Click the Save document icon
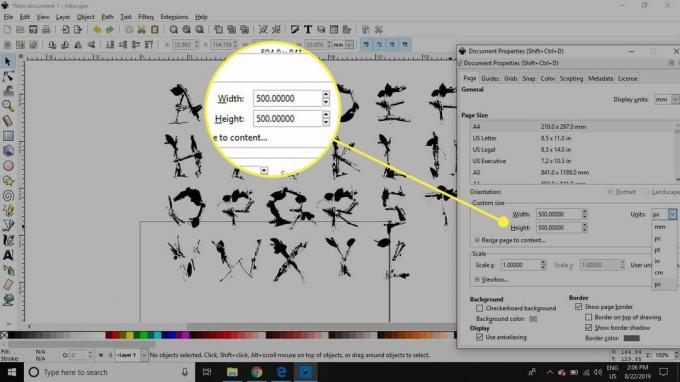Image resolution: width=680 pixels, height=382 pixels. 33,29
